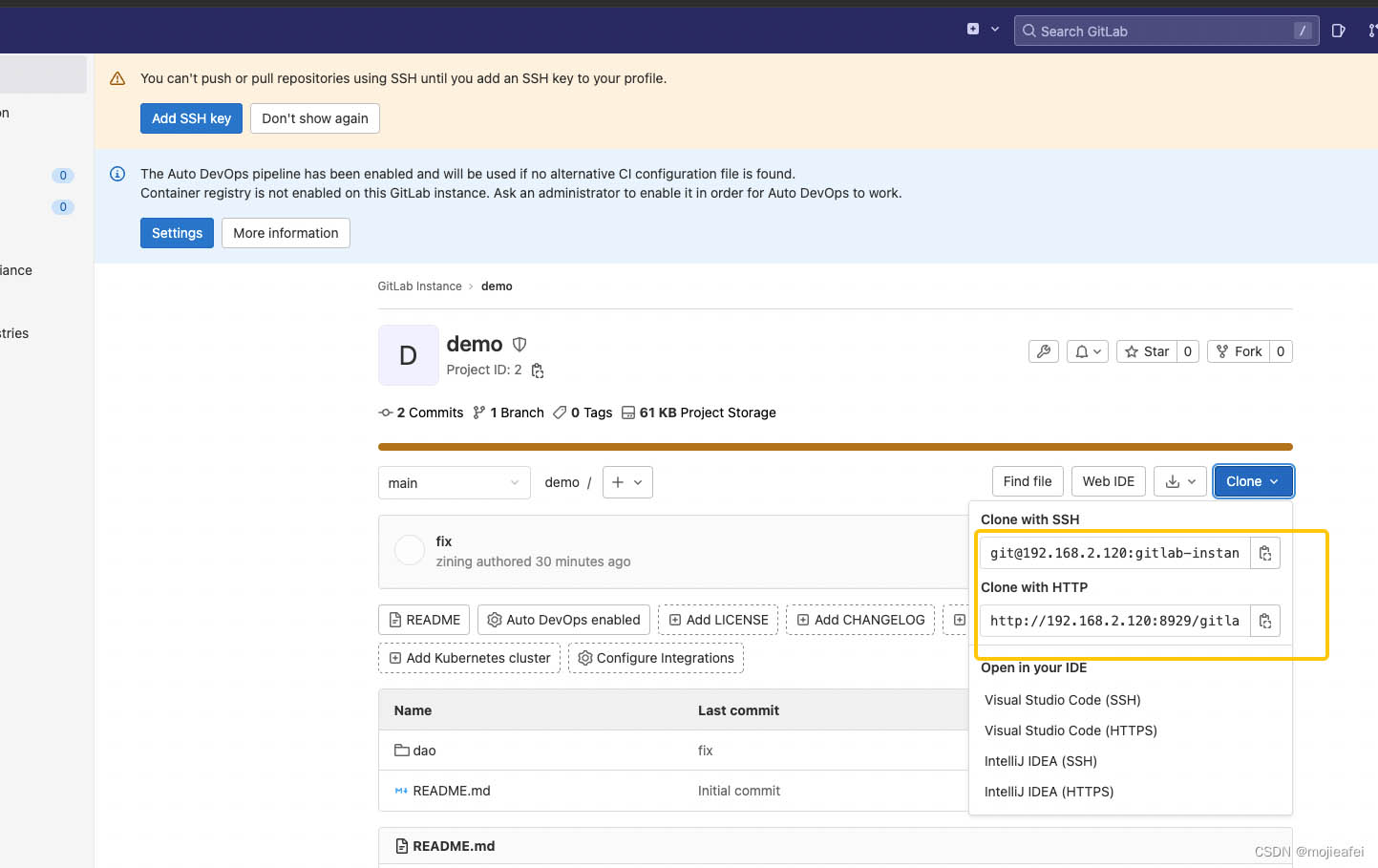Click the Find file button
Image resolution: width=1378 pixels, height=868 pixels.
(x=1028, y=481)
